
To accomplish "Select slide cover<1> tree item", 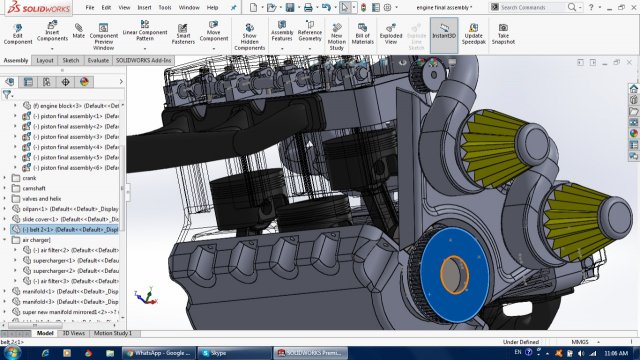I will [65, 219].
